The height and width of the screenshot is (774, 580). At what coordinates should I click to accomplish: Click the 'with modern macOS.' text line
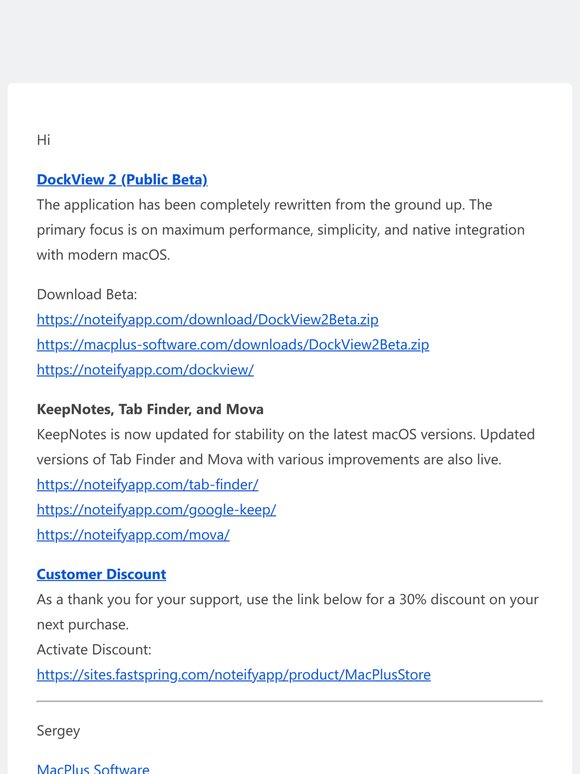(103, 255)
